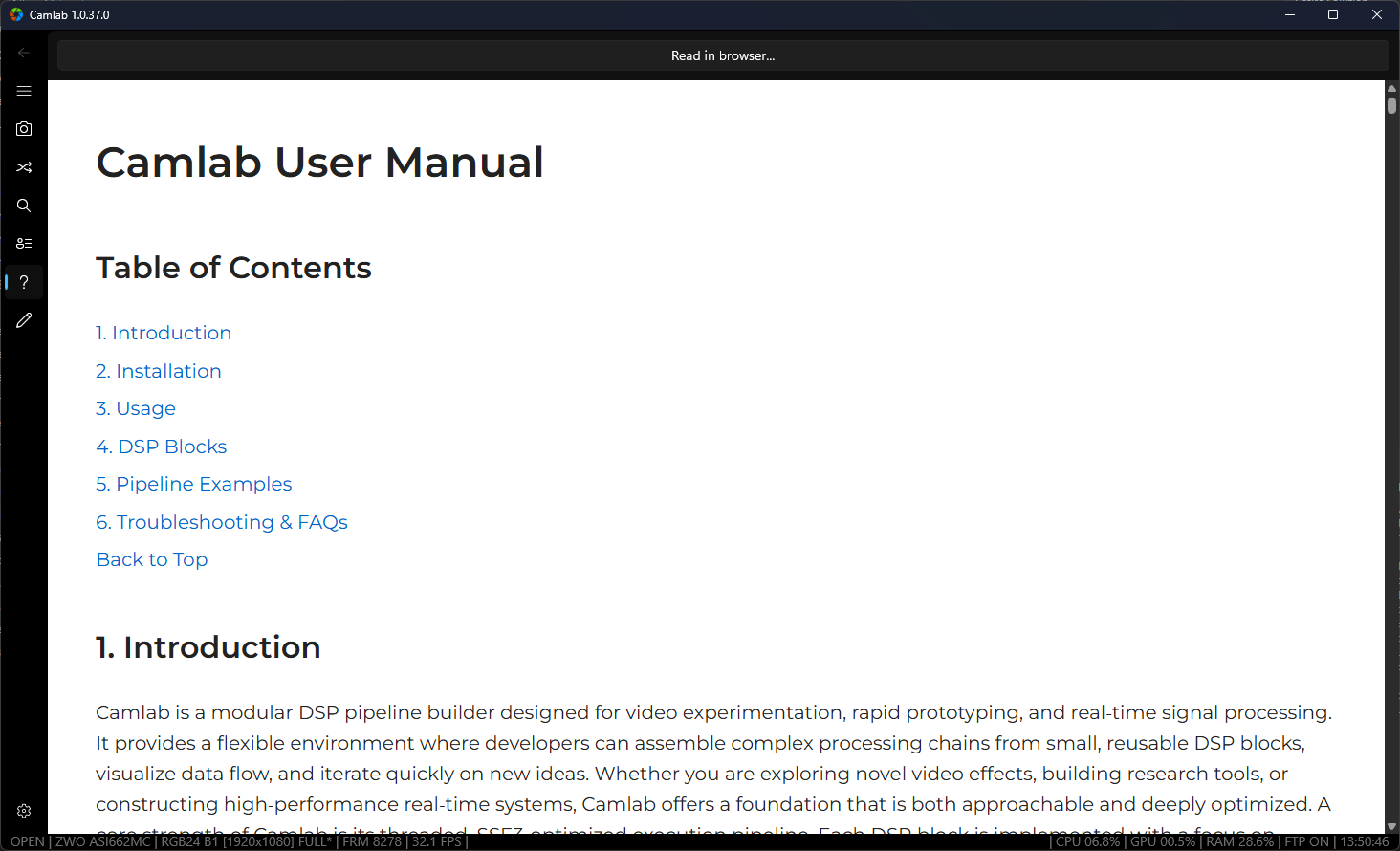Click the Table of Contents heading

[233, 268]
